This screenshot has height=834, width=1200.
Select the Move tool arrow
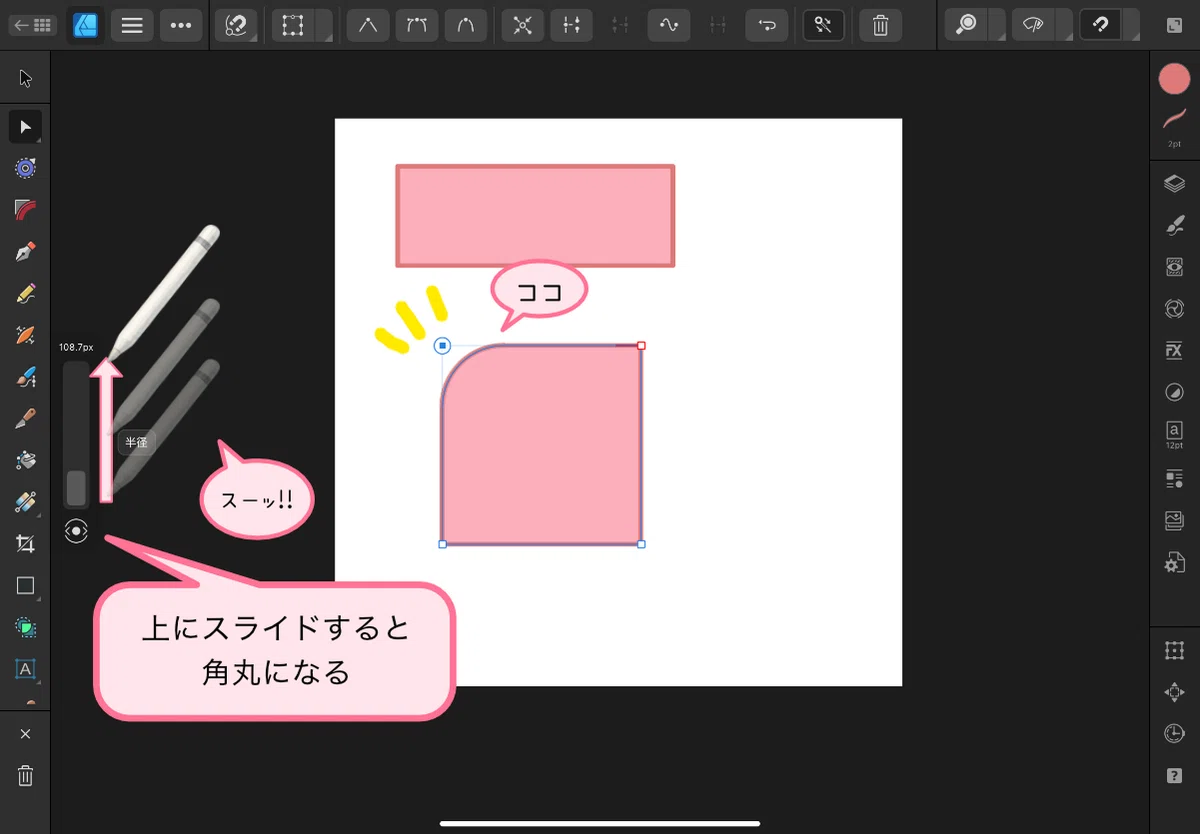click(26, 78)
